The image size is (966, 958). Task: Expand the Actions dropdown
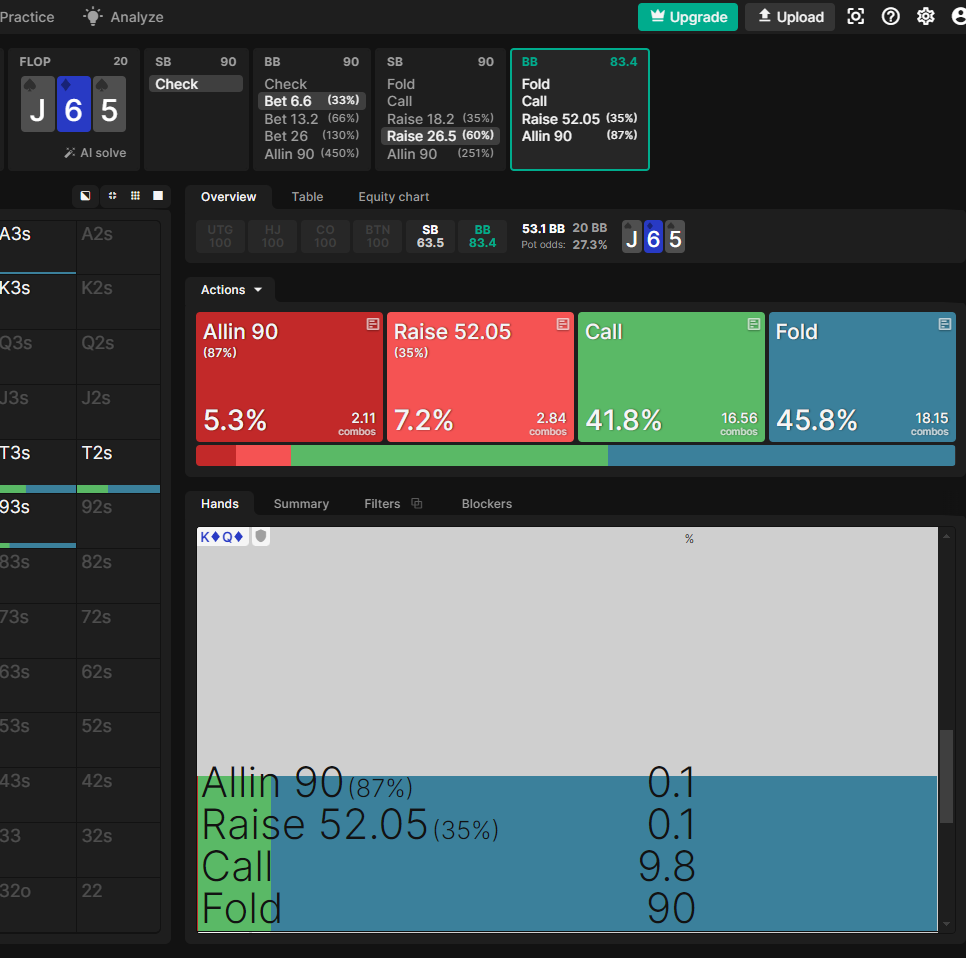click(x=231, y=290)
